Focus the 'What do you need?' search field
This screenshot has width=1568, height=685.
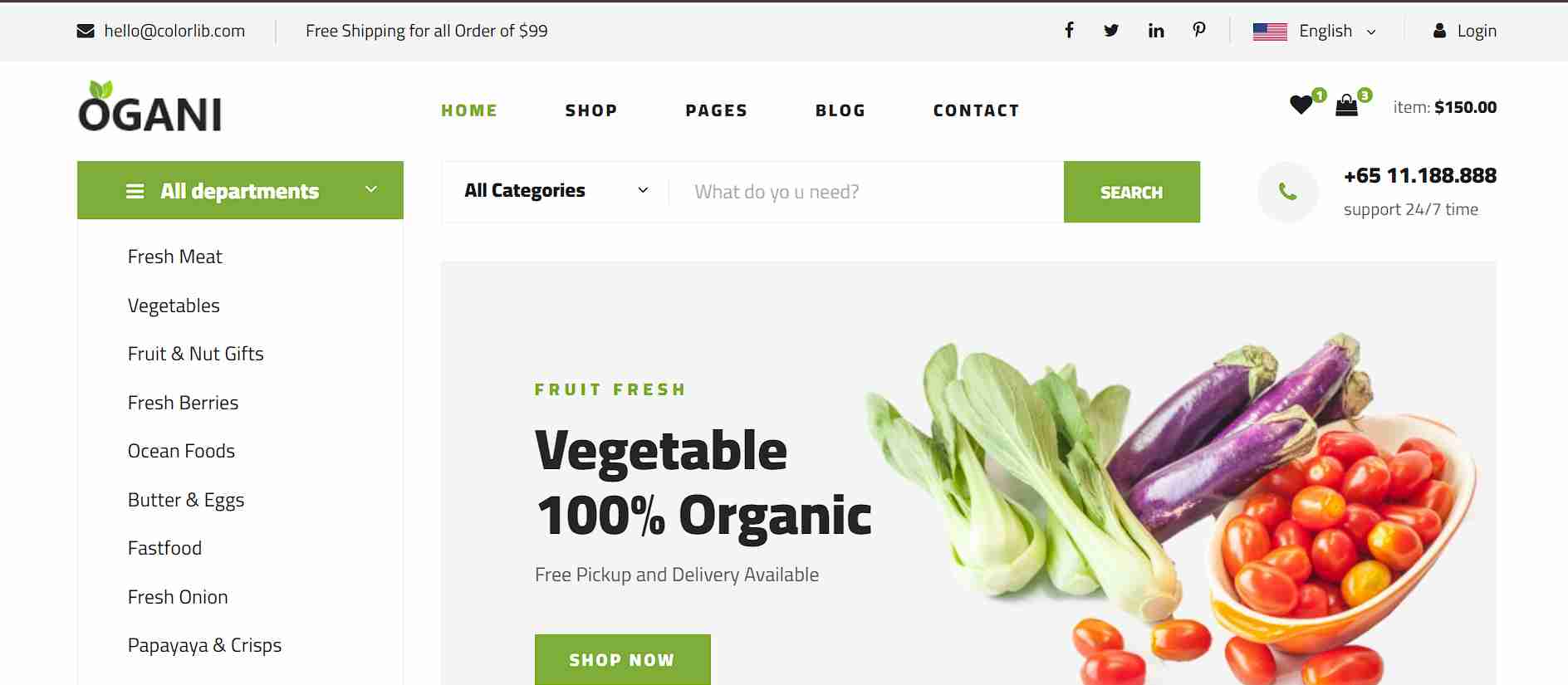(866, 192)
